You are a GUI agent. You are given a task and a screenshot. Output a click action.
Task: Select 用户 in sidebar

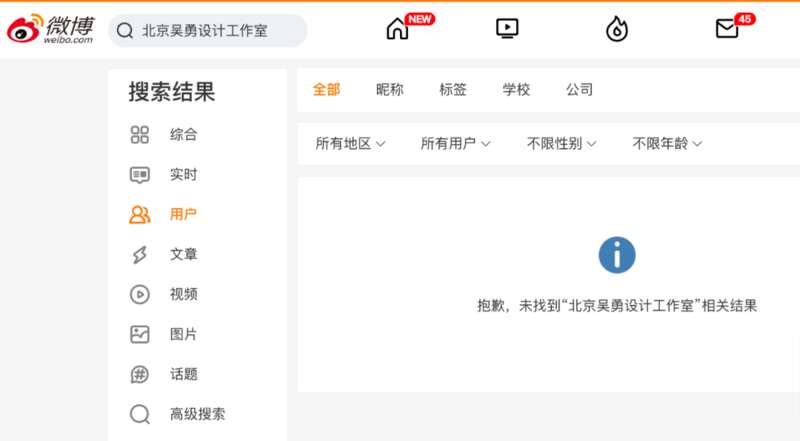tap(183, 214)
